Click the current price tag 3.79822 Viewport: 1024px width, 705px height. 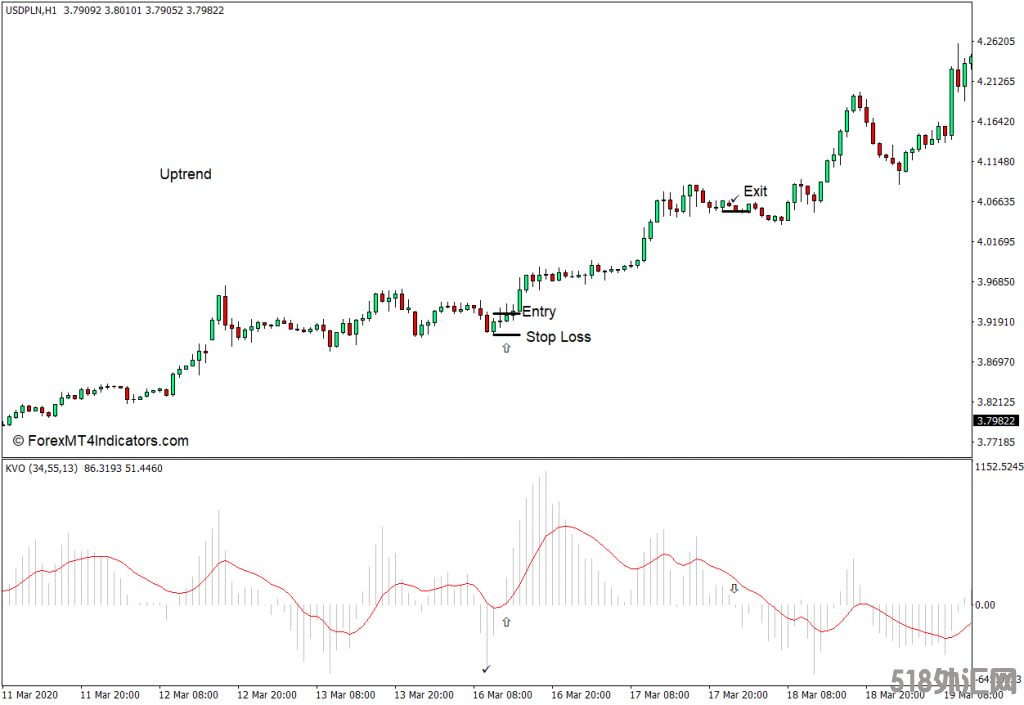point(996,420)
